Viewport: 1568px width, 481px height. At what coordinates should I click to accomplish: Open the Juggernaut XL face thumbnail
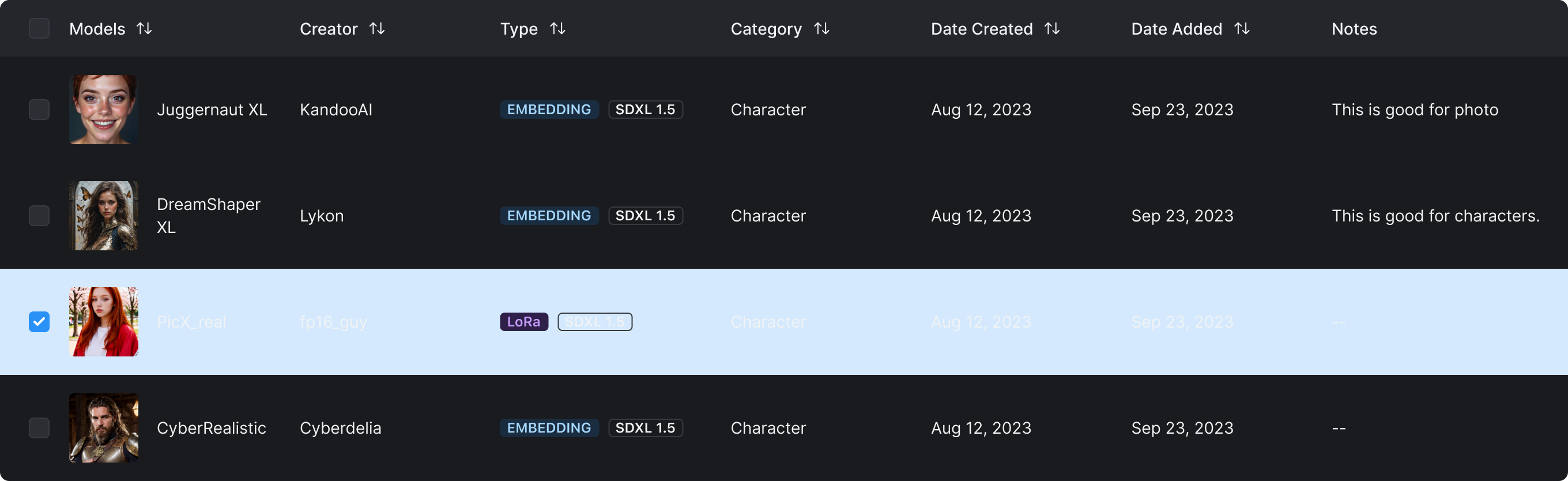104,110
